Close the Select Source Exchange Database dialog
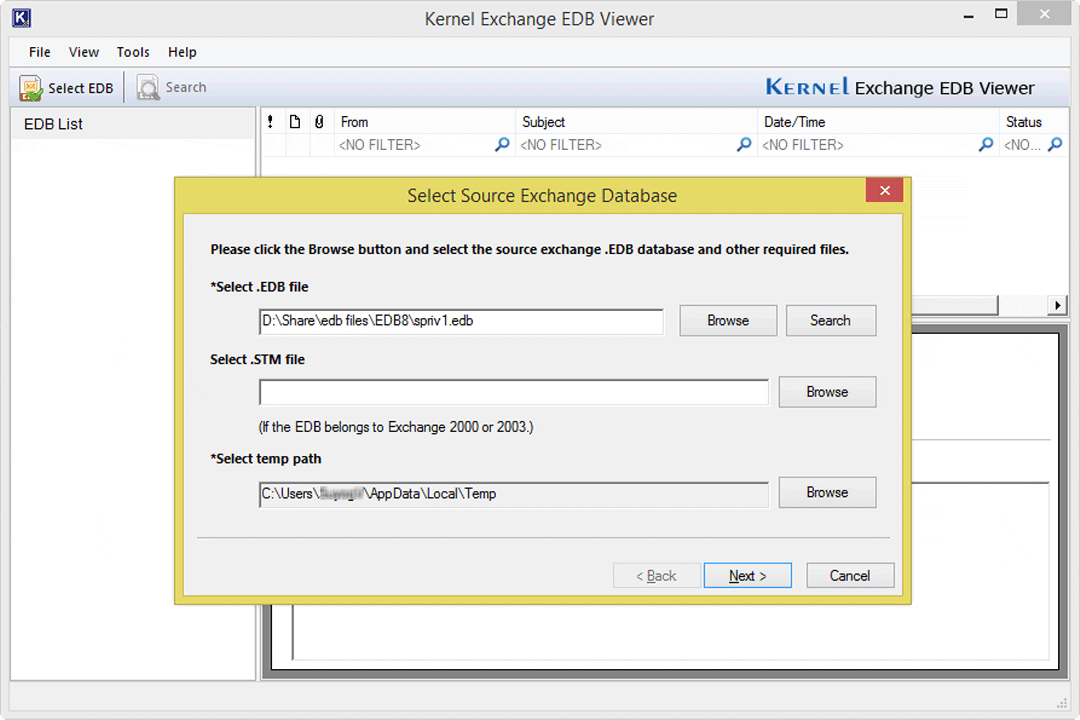Screen dimensions: 1080x720 coord(884,190)
